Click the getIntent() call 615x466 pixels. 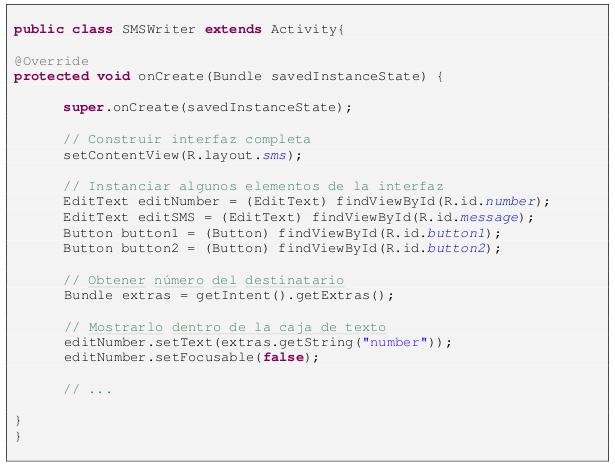point(240,295)
